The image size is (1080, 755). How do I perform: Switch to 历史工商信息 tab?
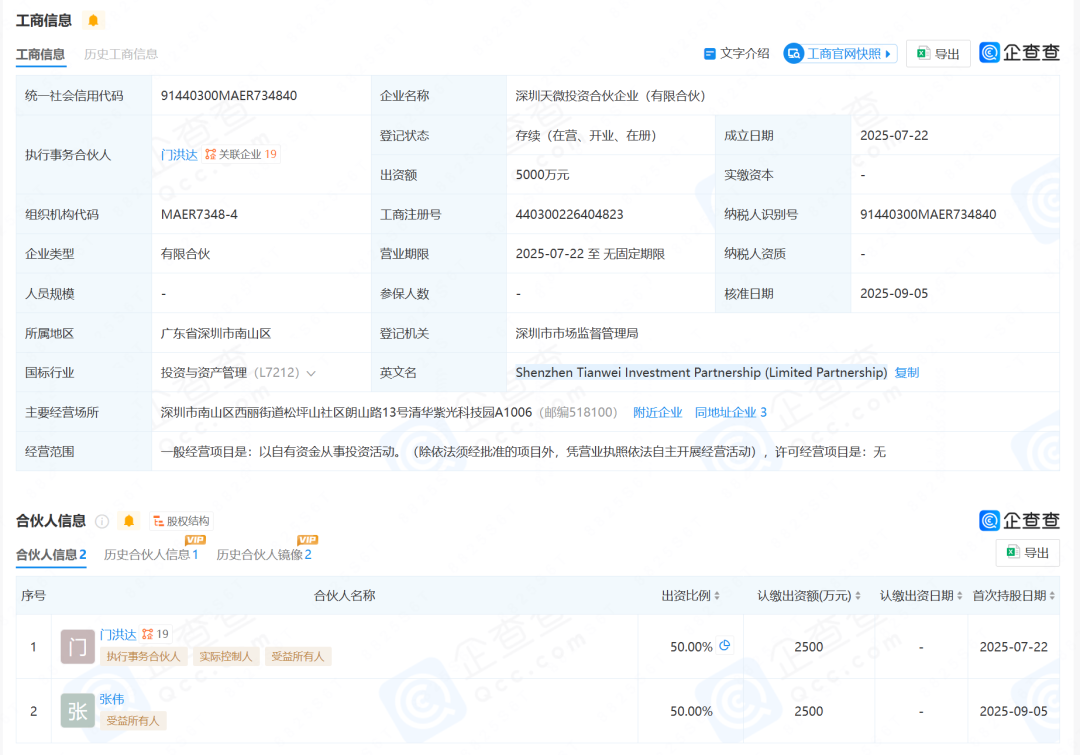click(121, 54)
